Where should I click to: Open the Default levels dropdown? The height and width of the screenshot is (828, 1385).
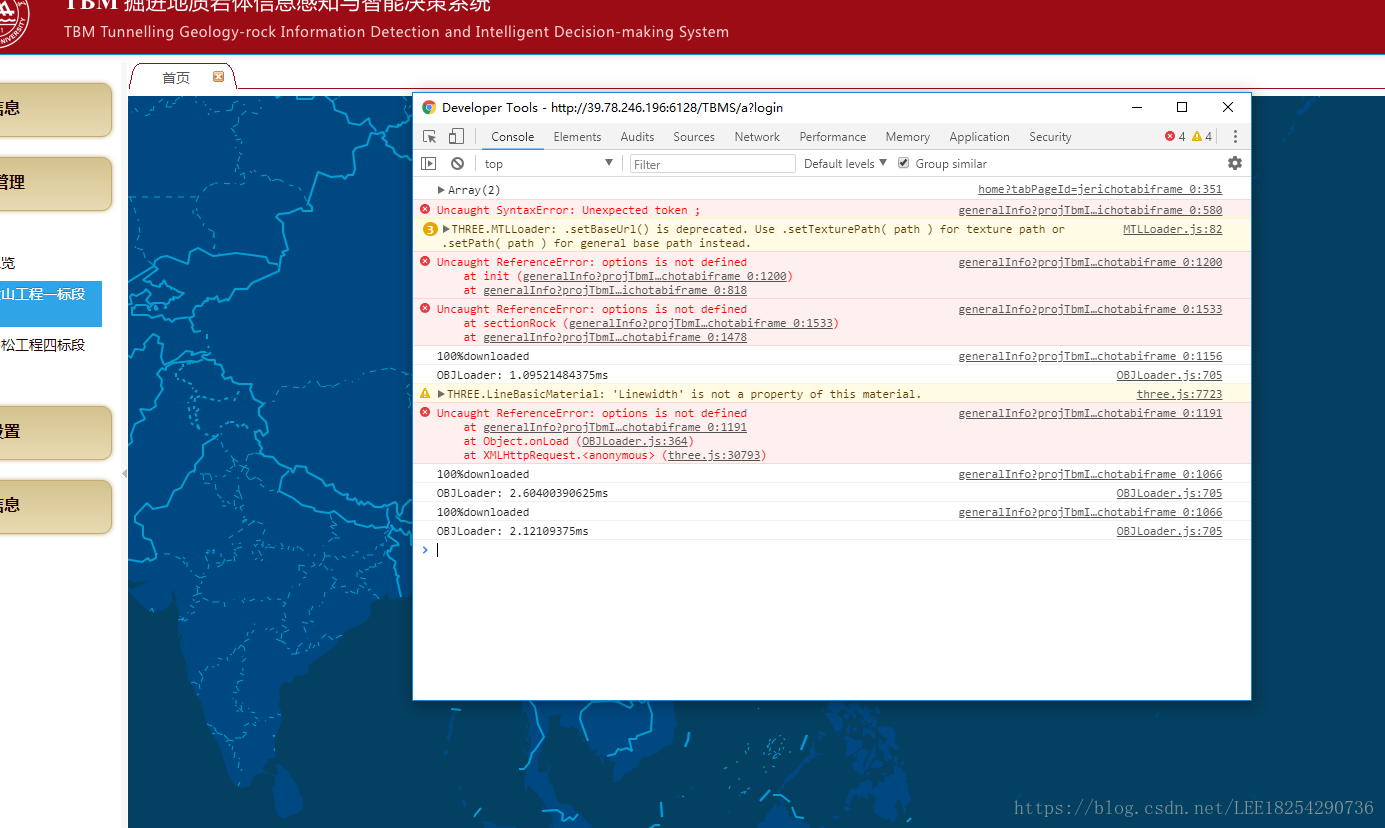(846, 164)
